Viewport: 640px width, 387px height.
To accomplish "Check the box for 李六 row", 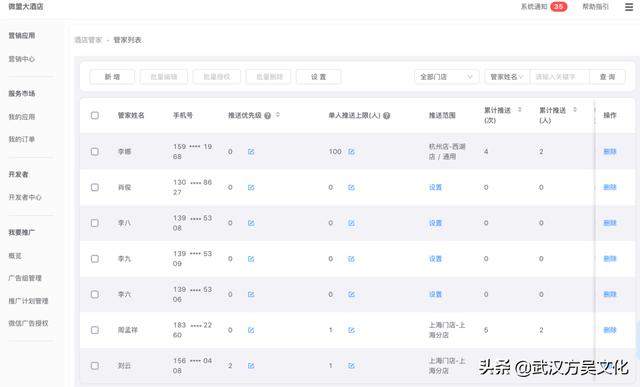I will point(95,294).
